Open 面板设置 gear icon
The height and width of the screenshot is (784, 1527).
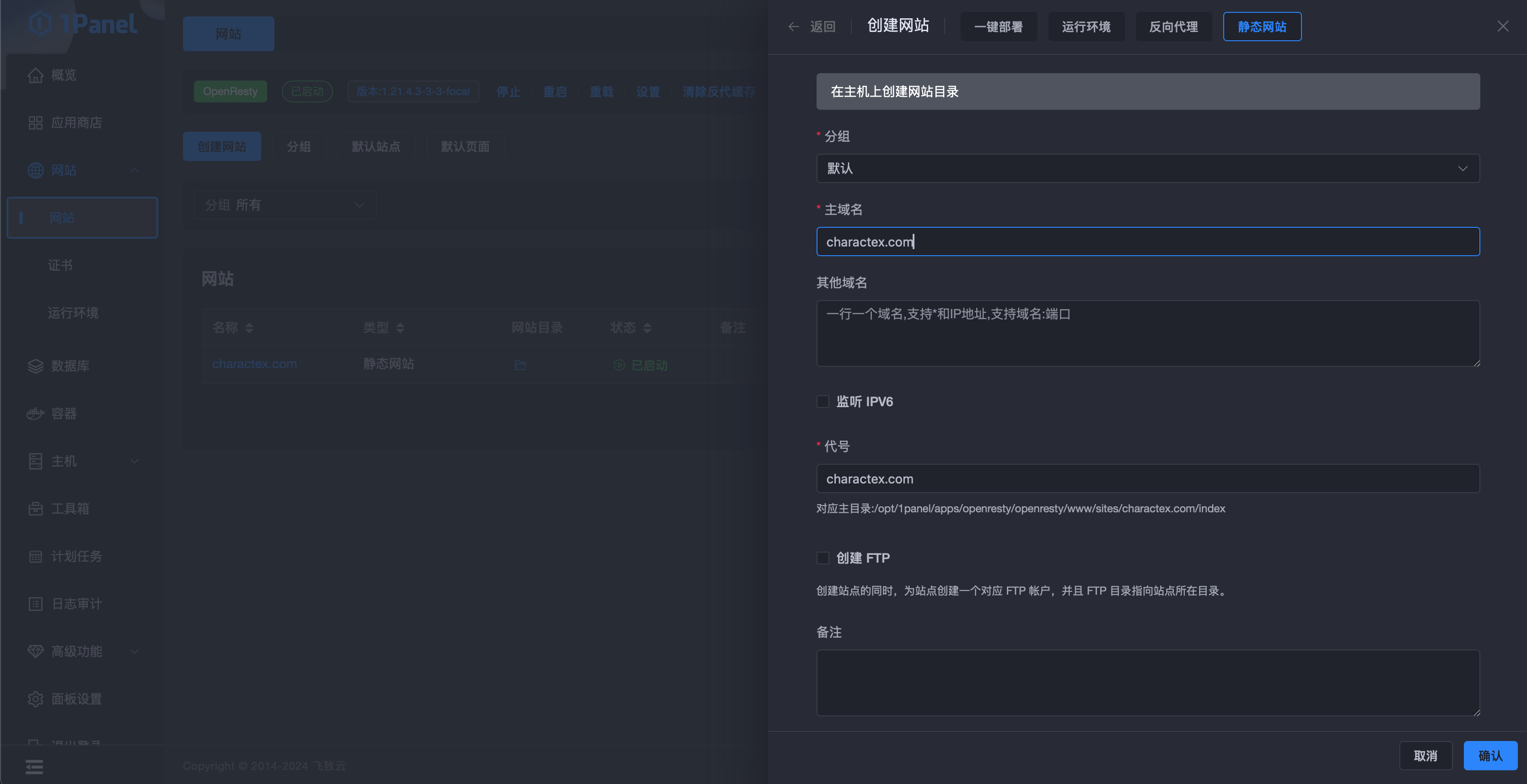[36, 699]
